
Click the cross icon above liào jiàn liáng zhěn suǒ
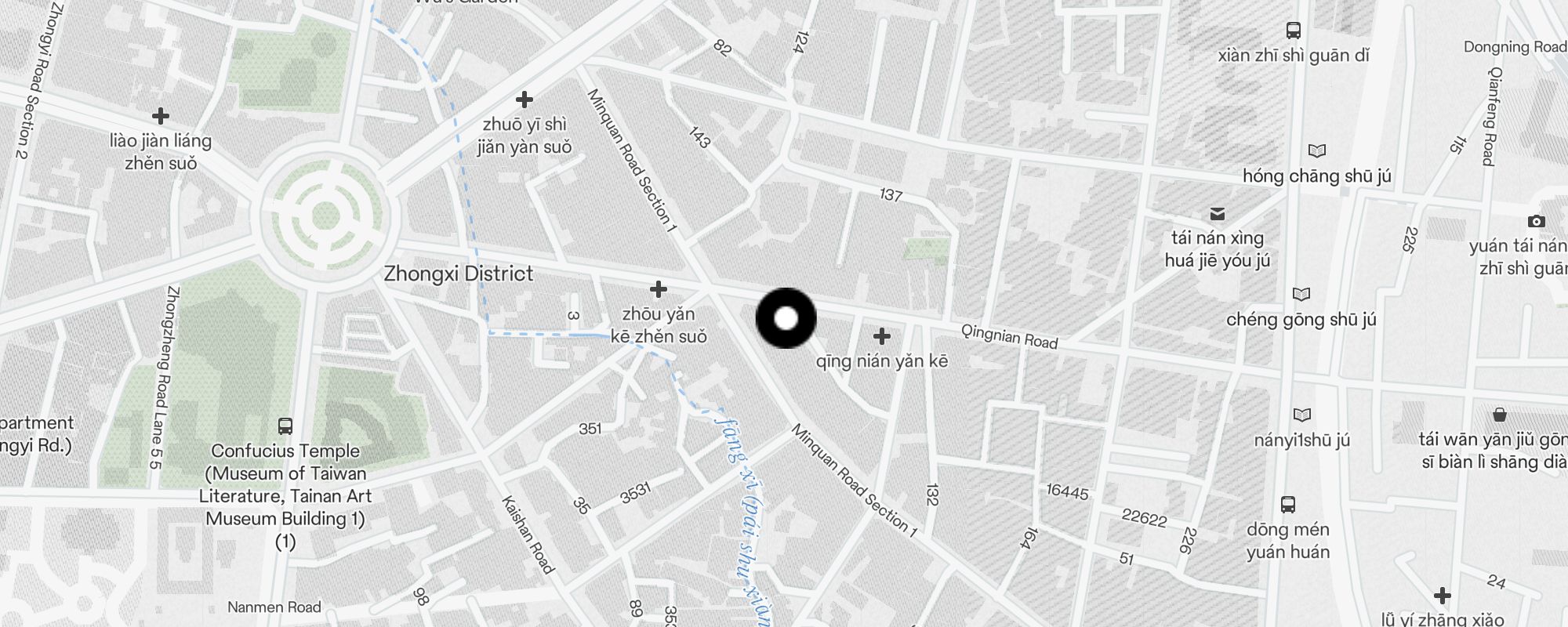[161, 116]
